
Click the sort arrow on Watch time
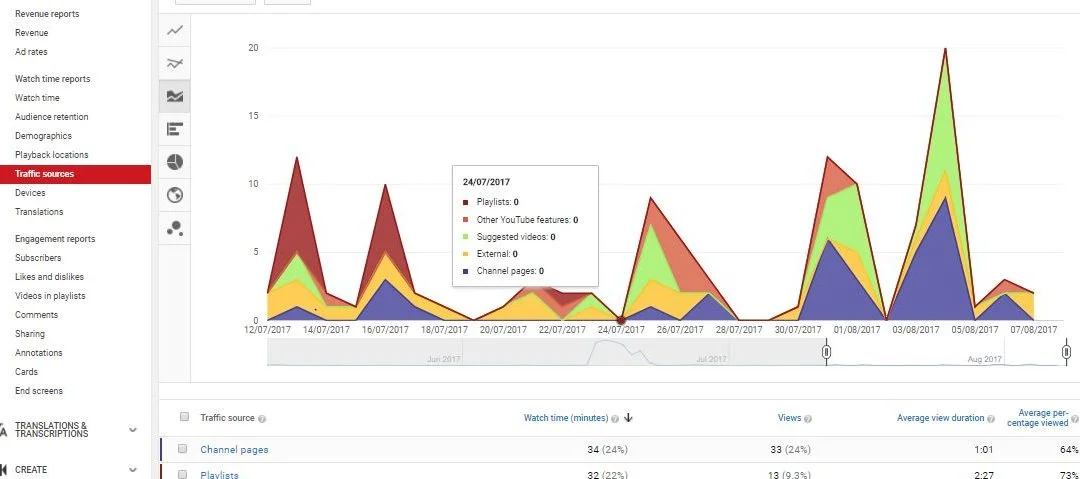coord(629,418)
